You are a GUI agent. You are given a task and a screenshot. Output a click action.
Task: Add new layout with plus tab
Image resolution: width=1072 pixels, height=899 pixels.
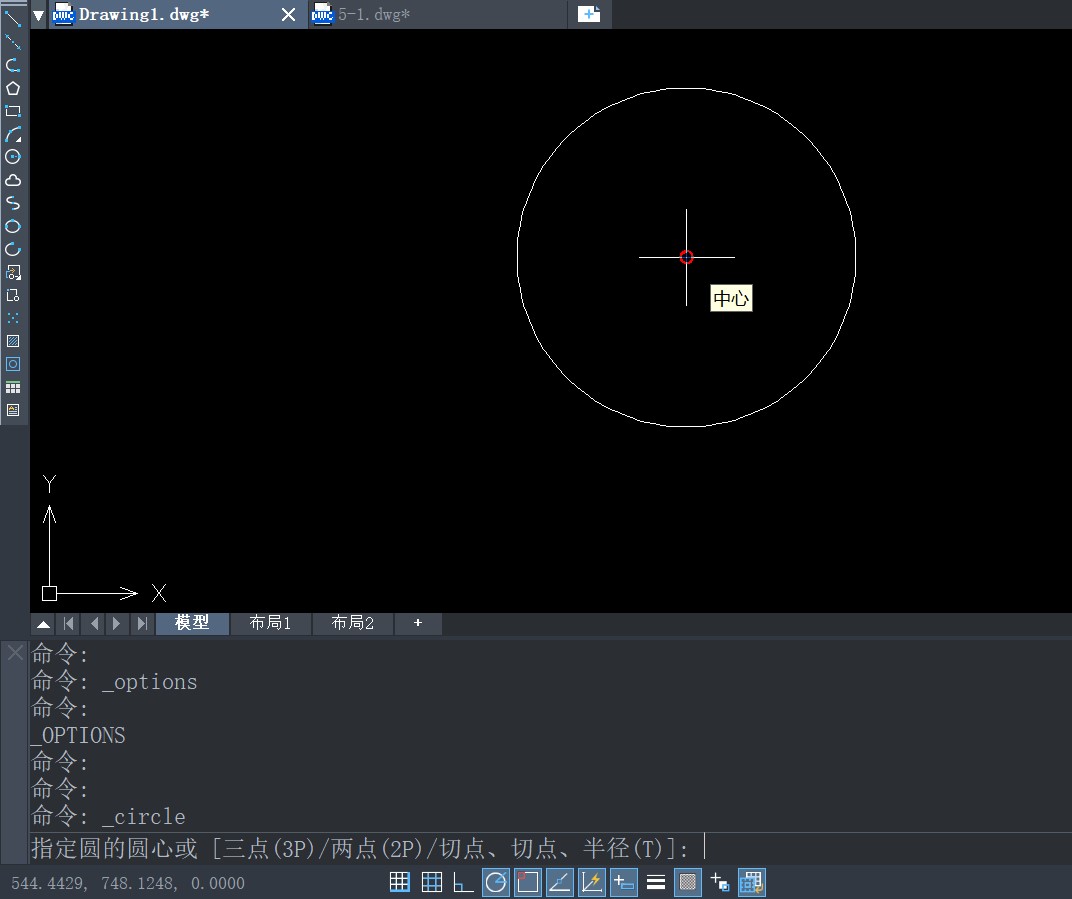pos(418,623)
